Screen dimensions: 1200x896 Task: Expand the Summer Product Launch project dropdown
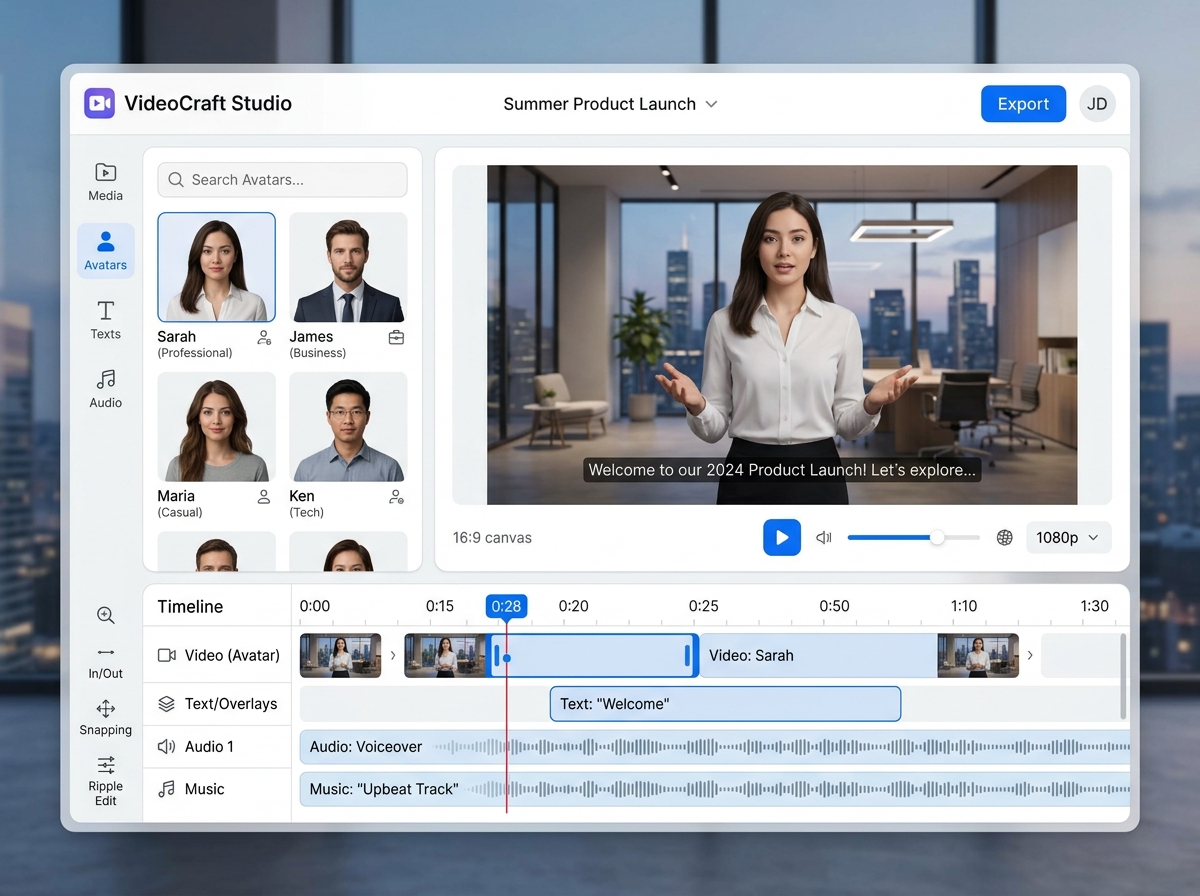click(711, 104)
